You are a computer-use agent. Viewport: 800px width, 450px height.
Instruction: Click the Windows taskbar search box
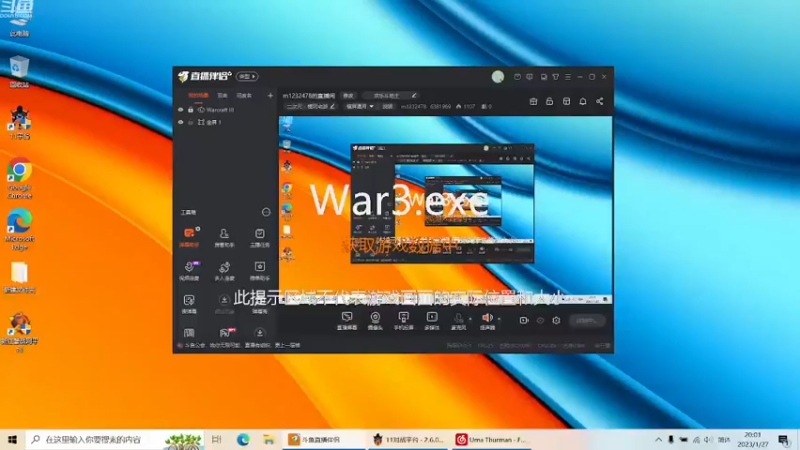[115, 439]
